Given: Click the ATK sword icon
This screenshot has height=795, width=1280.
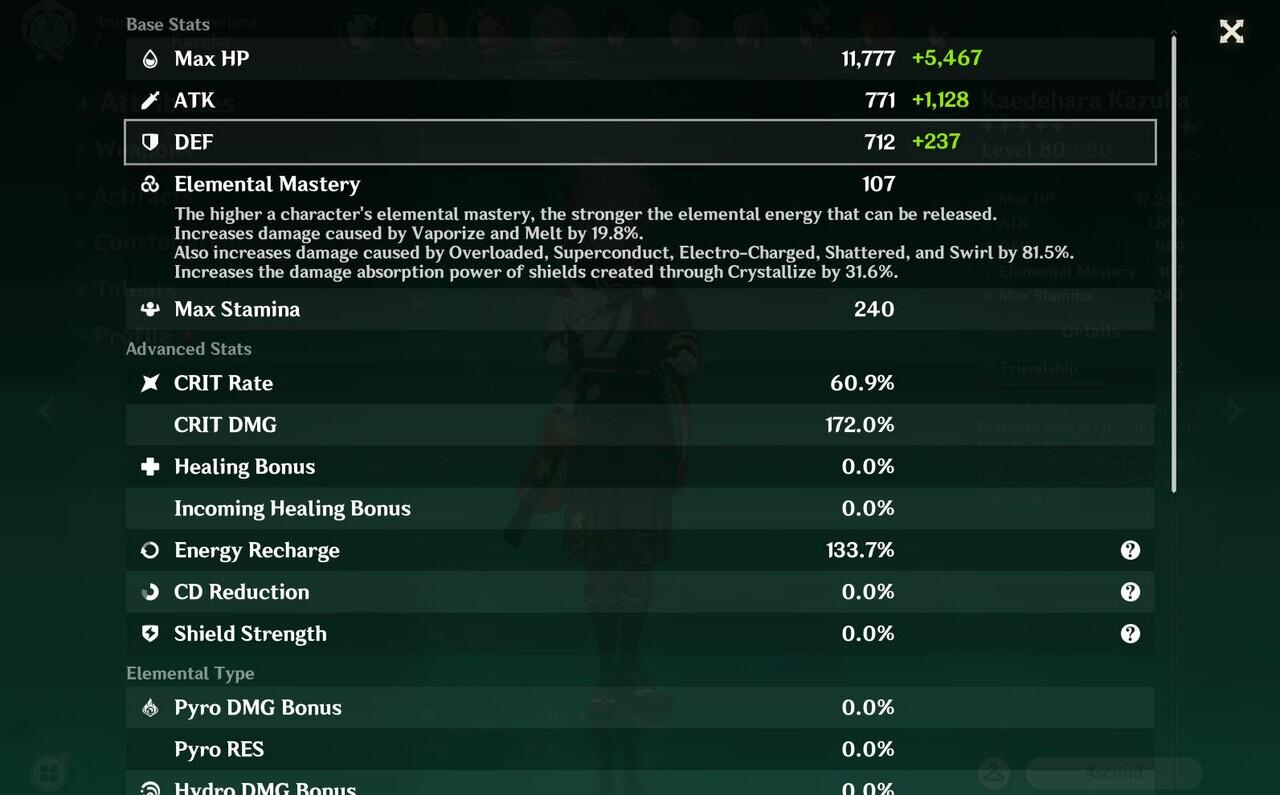Looking at the screenshot, I should click(150, 100).
